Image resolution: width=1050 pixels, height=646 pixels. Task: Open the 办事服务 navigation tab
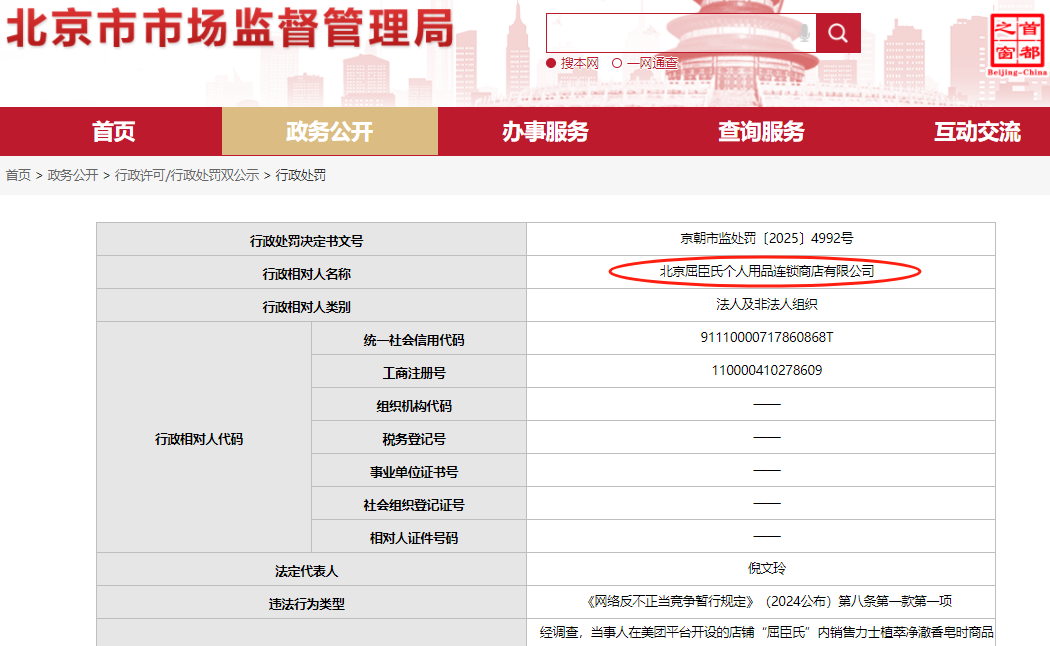point(545,131)
